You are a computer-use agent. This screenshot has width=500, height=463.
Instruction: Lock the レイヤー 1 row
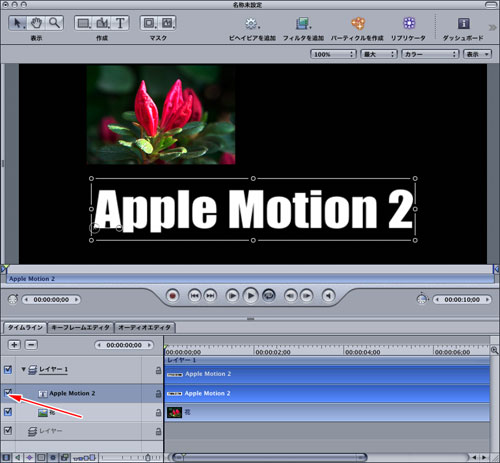click(x=159, y=370)
